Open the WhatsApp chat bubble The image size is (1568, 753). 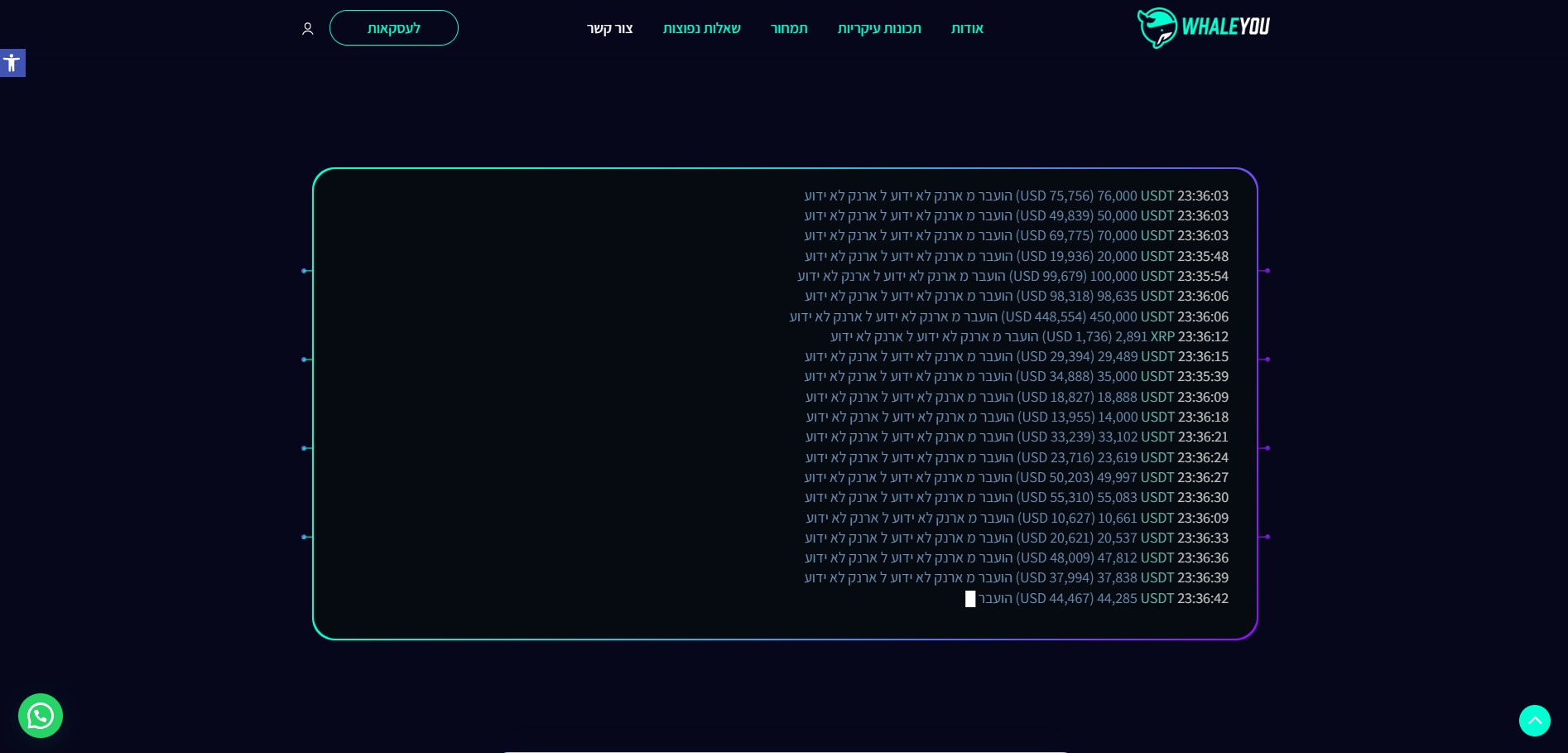(41, 716)
